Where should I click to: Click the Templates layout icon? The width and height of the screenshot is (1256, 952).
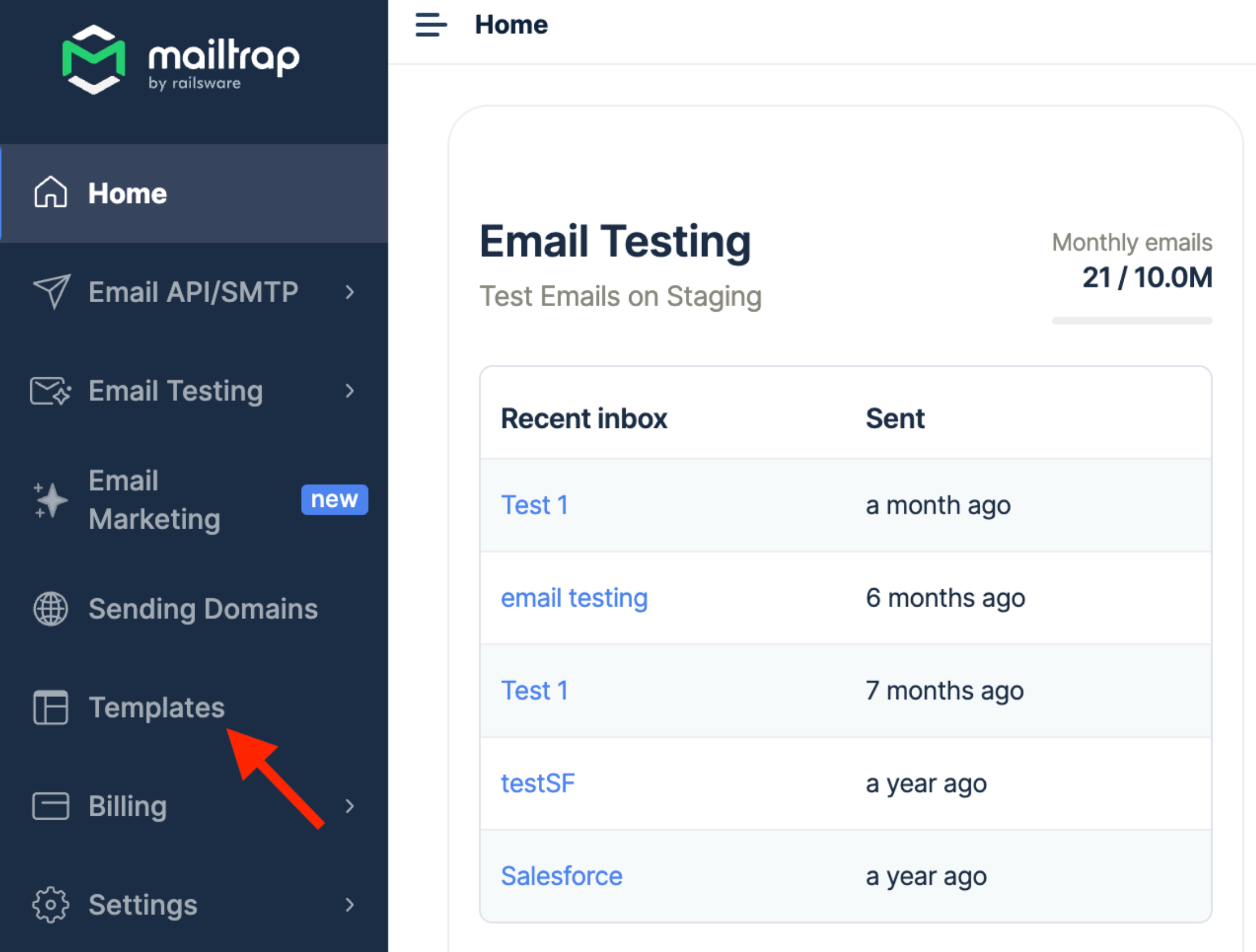50,708
